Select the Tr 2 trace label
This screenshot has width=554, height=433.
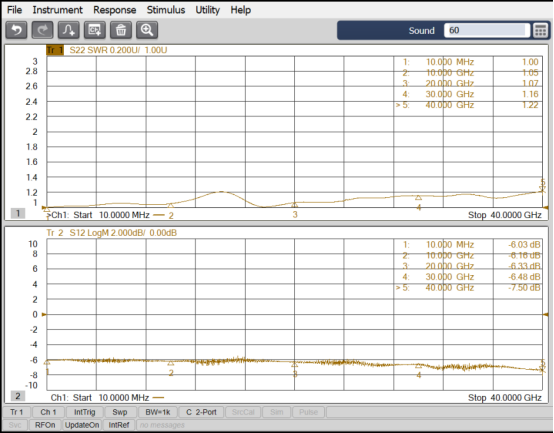pyautogui.click(x=55, y=233)
